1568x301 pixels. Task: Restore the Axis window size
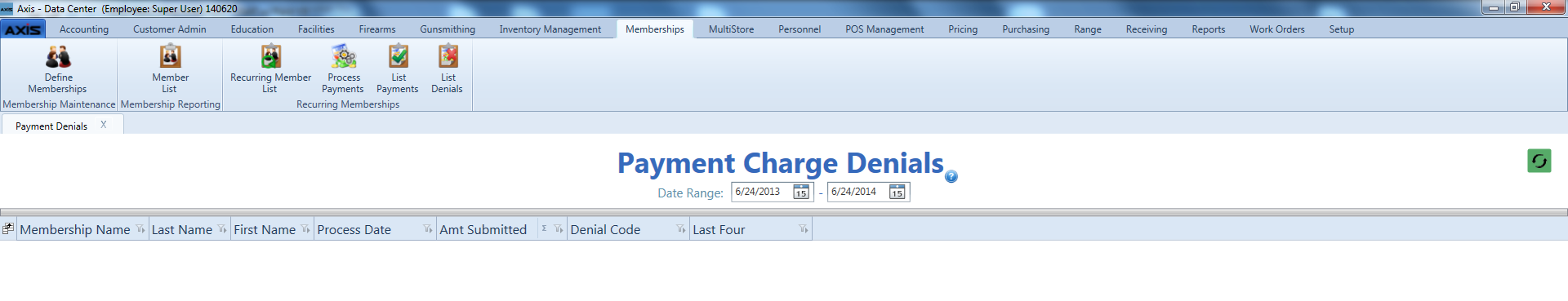[x=1515, y=7]
